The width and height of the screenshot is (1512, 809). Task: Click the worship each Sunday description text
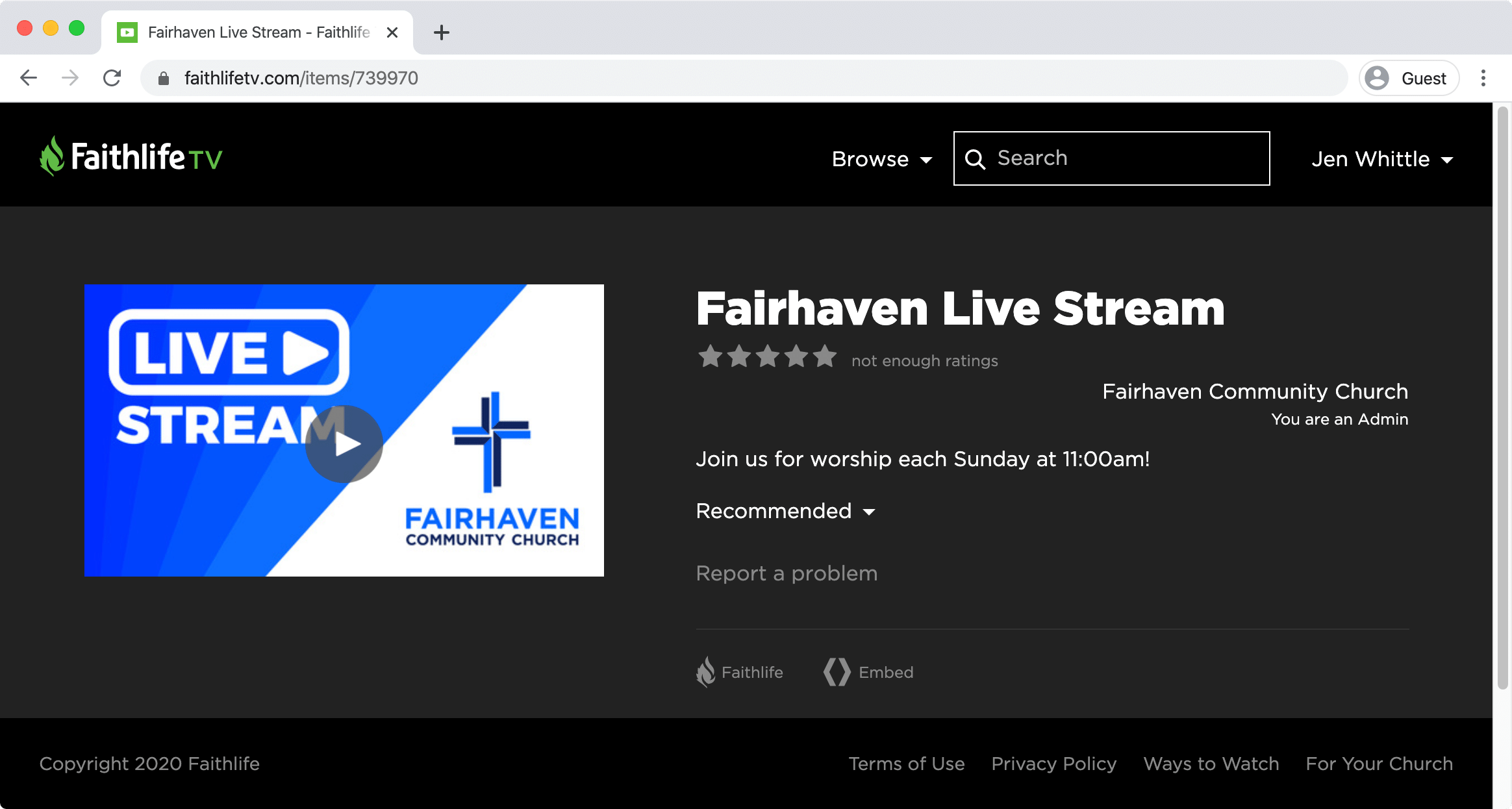(923, 459)
